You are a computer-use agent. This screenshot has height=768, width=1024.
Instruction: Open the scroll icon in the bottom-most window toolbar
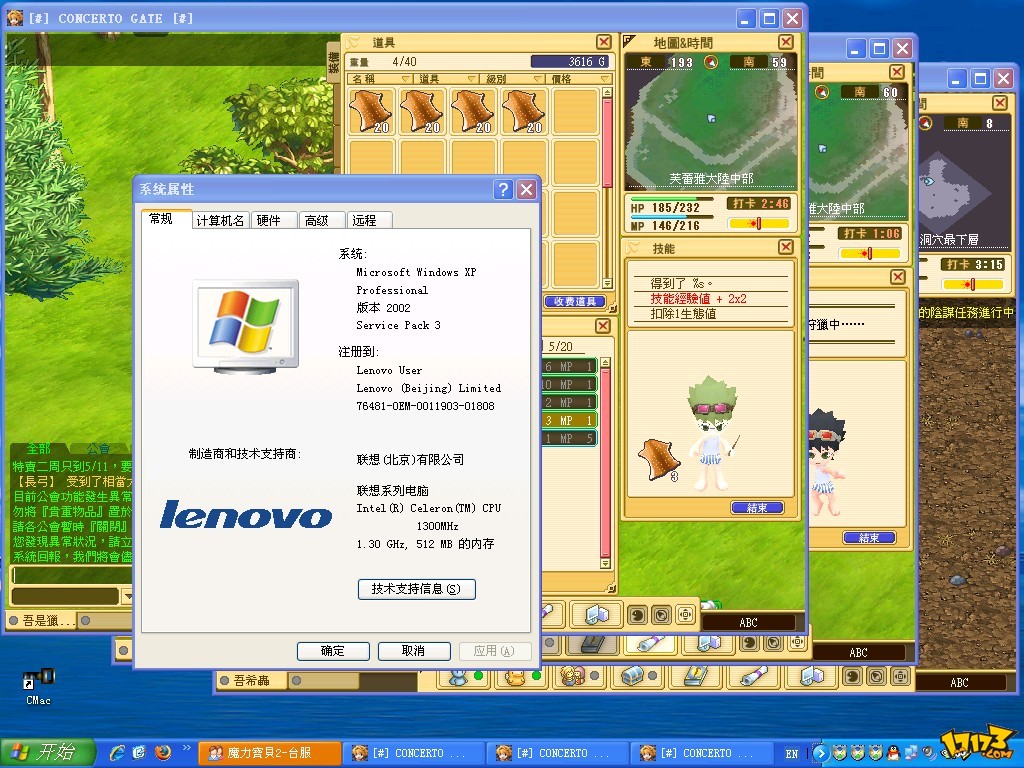(x=752, y=675)
